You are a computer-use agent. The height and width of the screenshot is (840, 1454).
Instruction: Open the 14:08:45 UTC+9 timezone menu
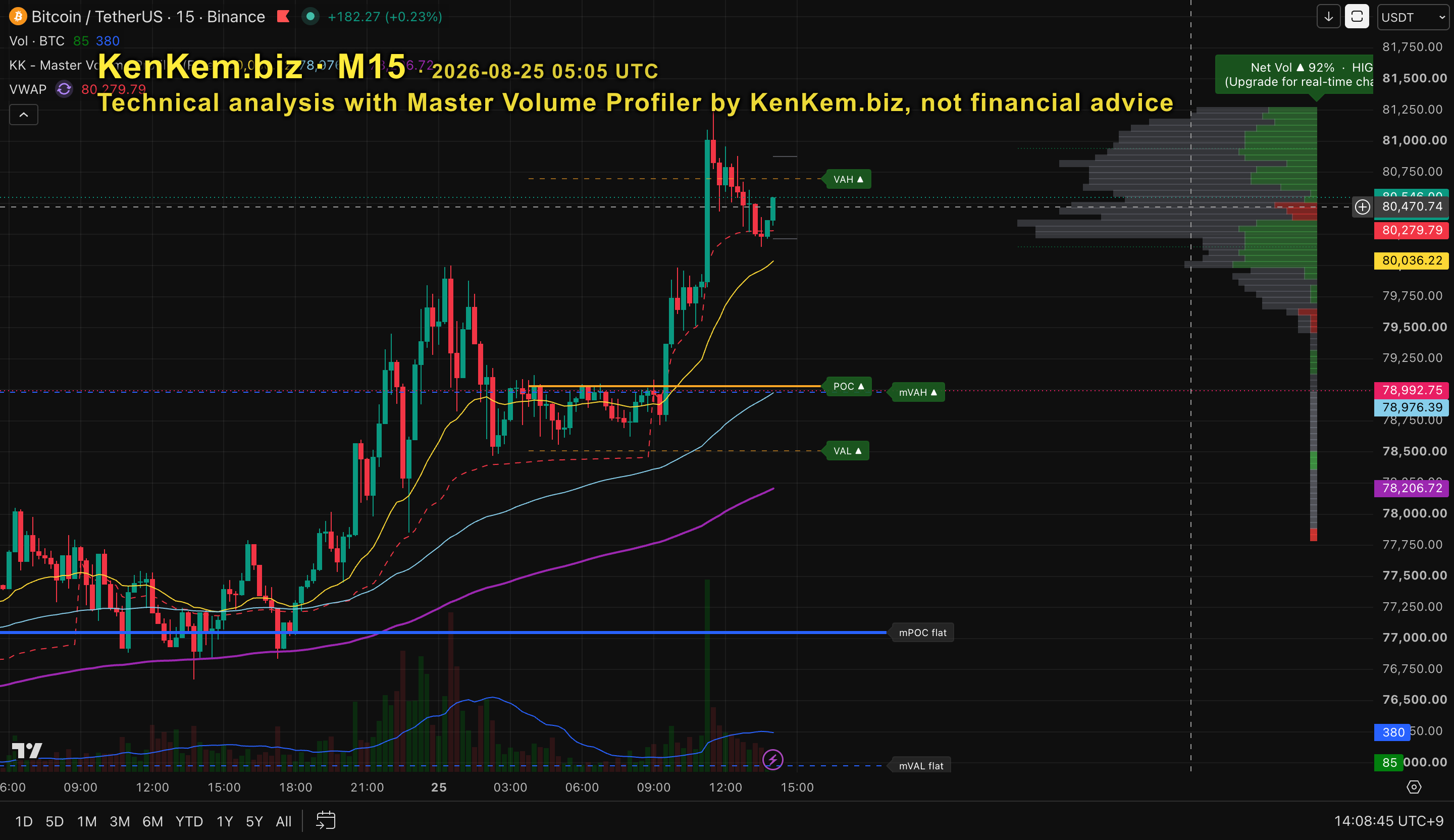click(1388, 821)
